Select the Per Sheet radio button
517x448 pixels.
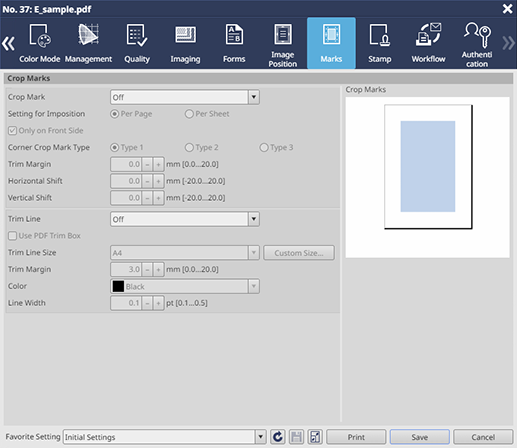(189, 114)
